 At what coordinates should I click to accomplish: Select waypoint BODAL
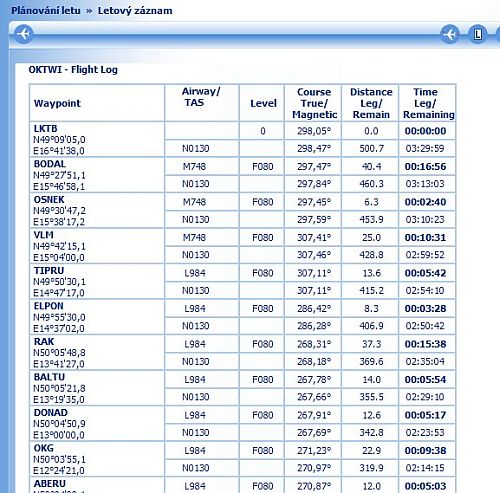[x=50, y=164]
